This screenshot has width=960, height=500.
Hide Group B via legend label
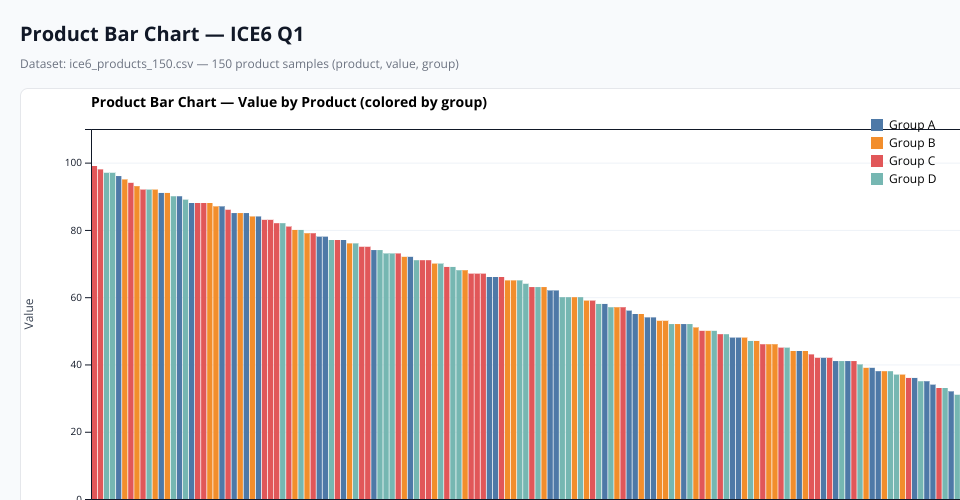click(x=911, y=143)
